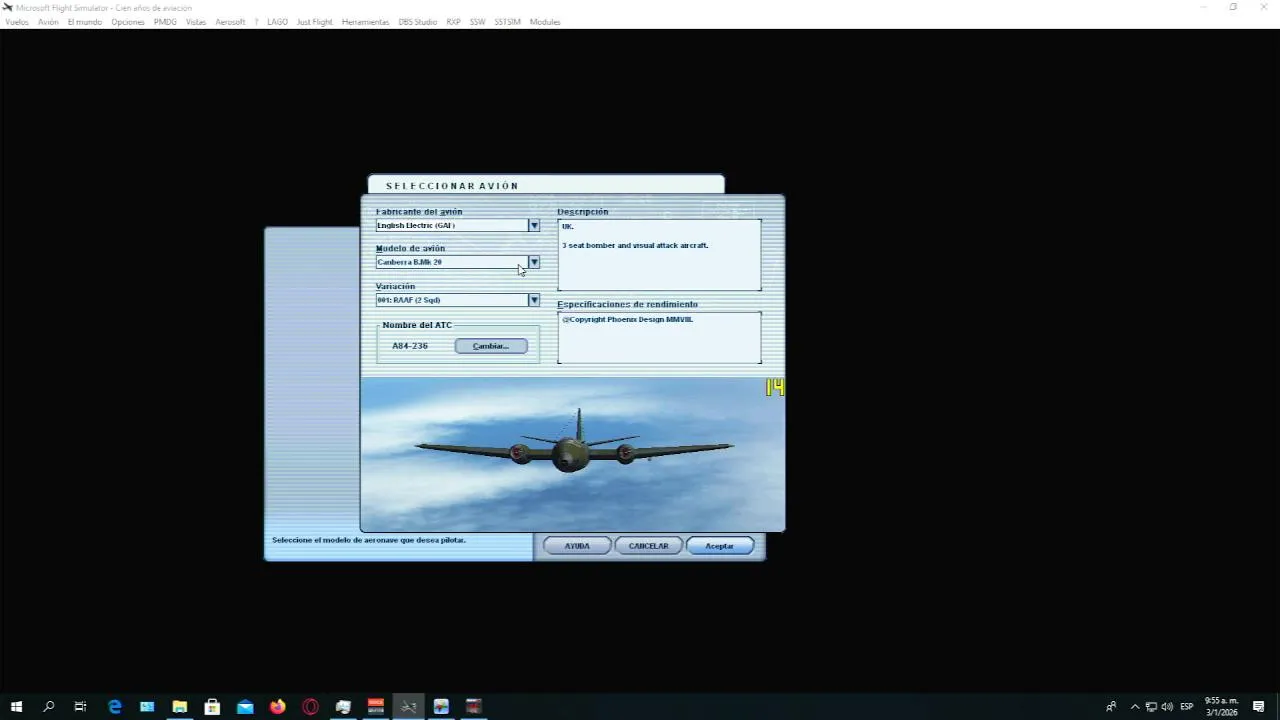Open the SSTSIM menu
Screen dimensions: 1280x720
(508, 22)
